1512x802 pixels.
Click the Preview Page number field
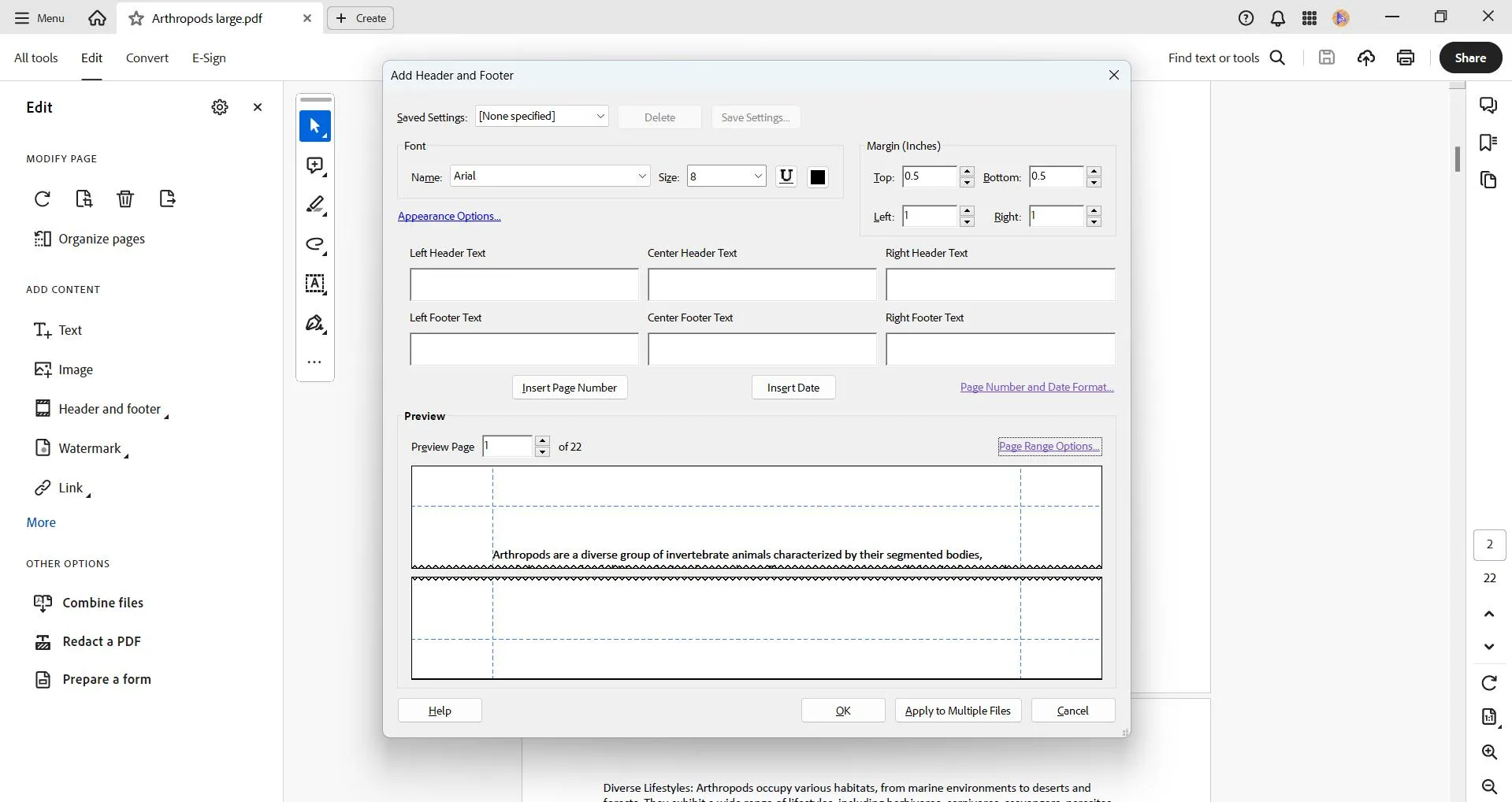[x=508, y=446]
